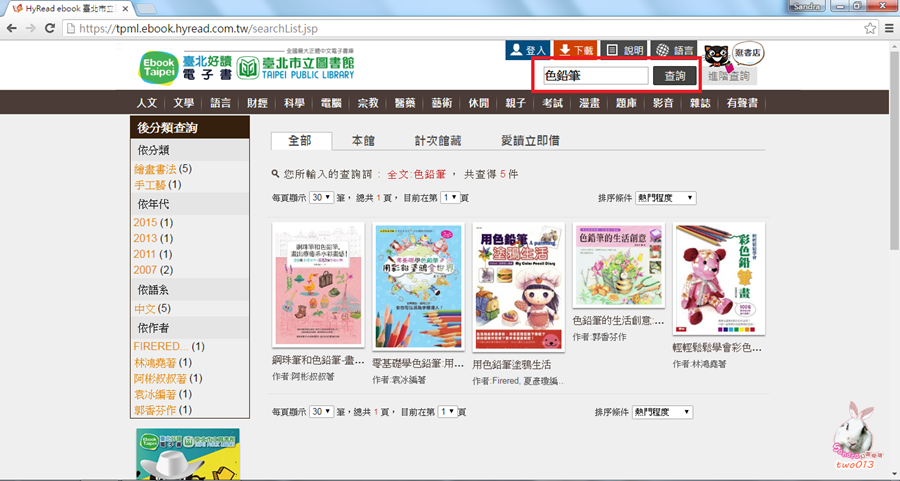Click the red 下載 download button
The width and height of the screenshot is (900, 481).
(576, 50)
